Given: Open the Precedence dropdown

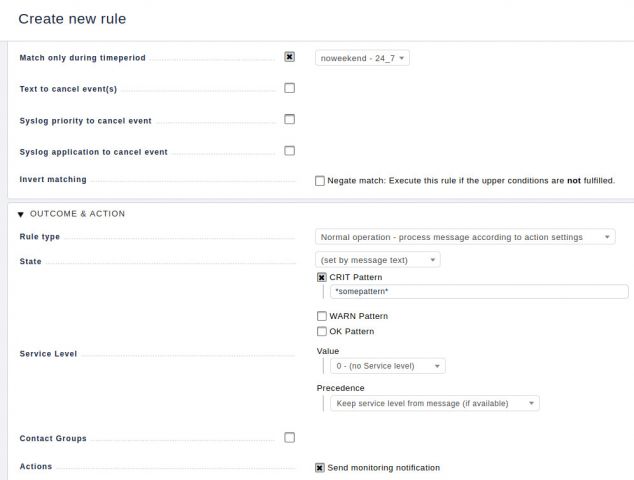Looking at the screenshot, I should pos(435,403).
